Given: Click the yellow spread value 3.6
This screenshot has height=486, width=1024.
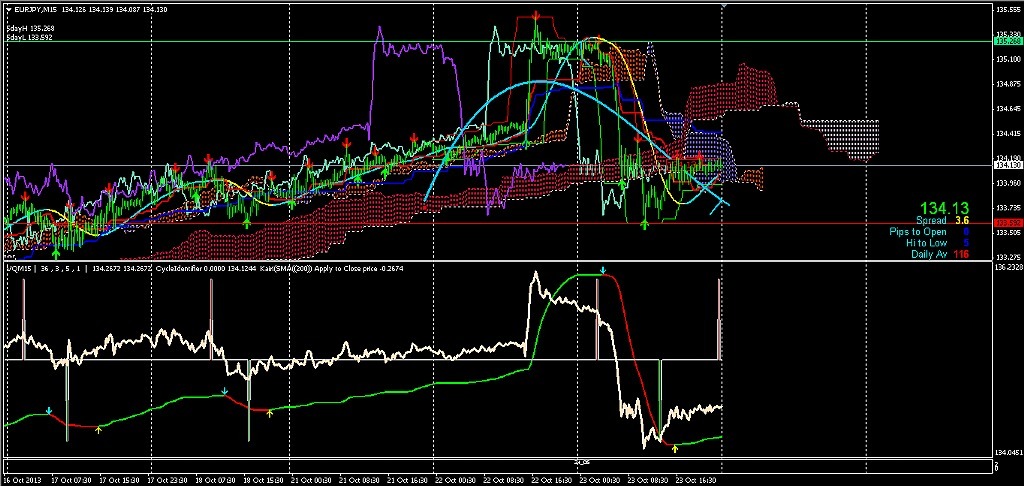Looking at the screenshot, I should [962, 221].
